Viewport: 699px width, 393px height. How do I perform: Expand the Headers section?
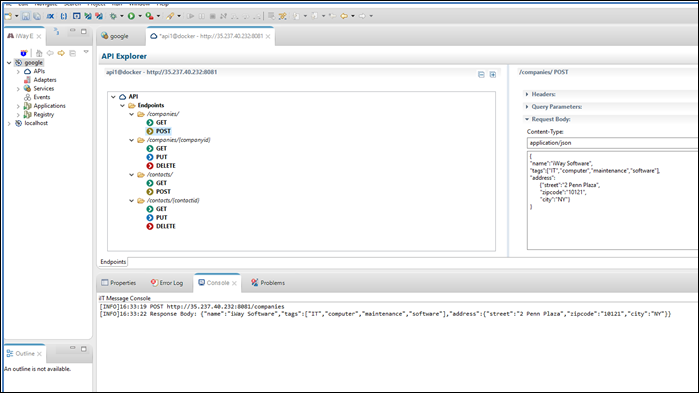pos(527,94)
